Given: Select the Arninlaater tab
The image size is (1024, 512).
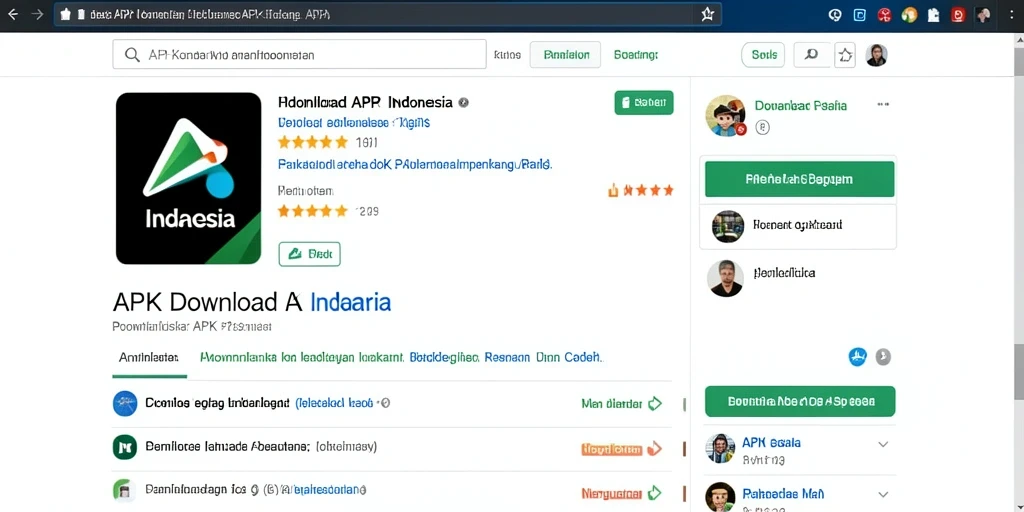Looking at the screenshot, I should tap(149, 358).
